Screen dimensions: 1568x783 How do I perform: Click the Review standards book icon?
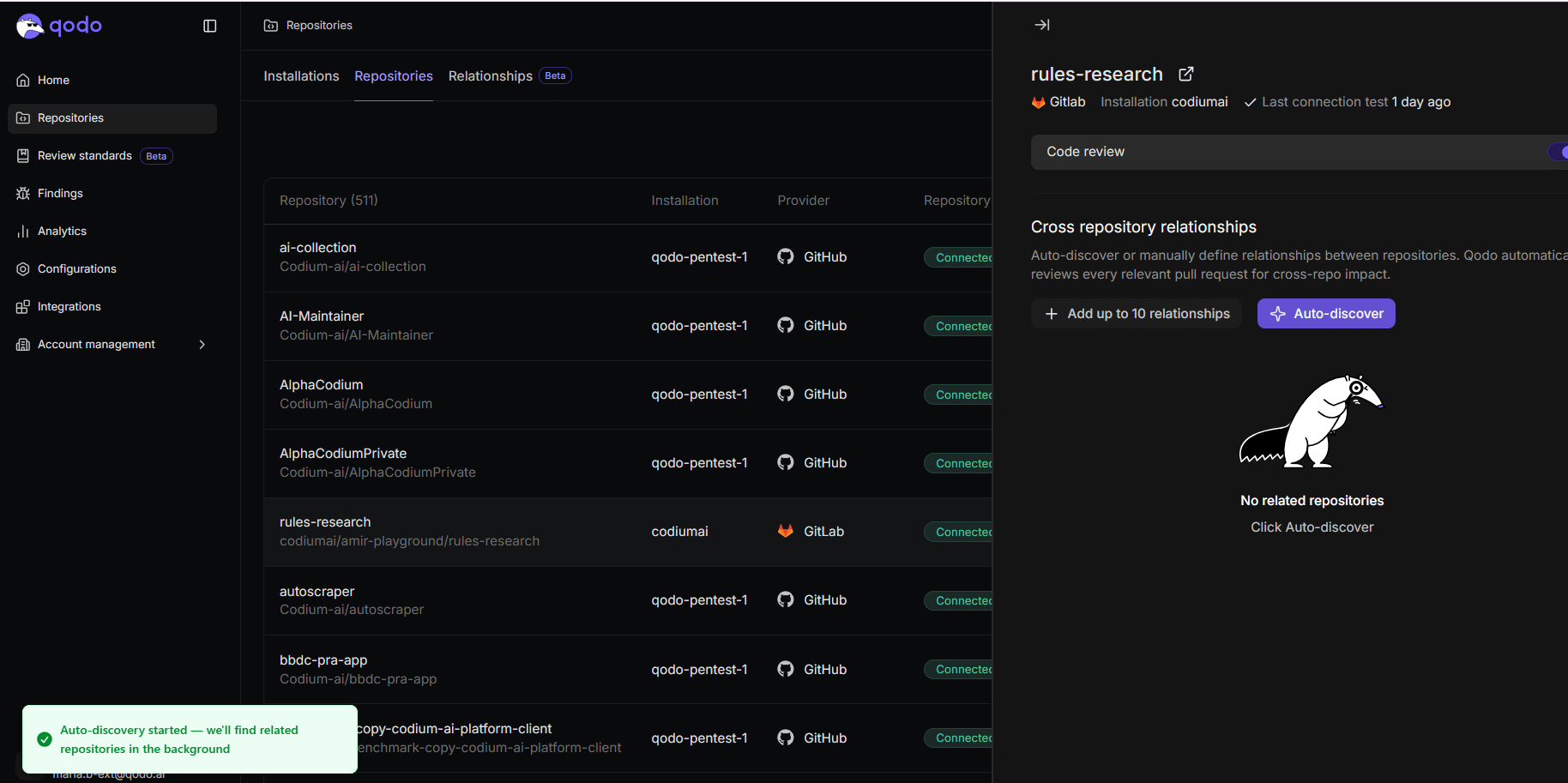(23, 155)
